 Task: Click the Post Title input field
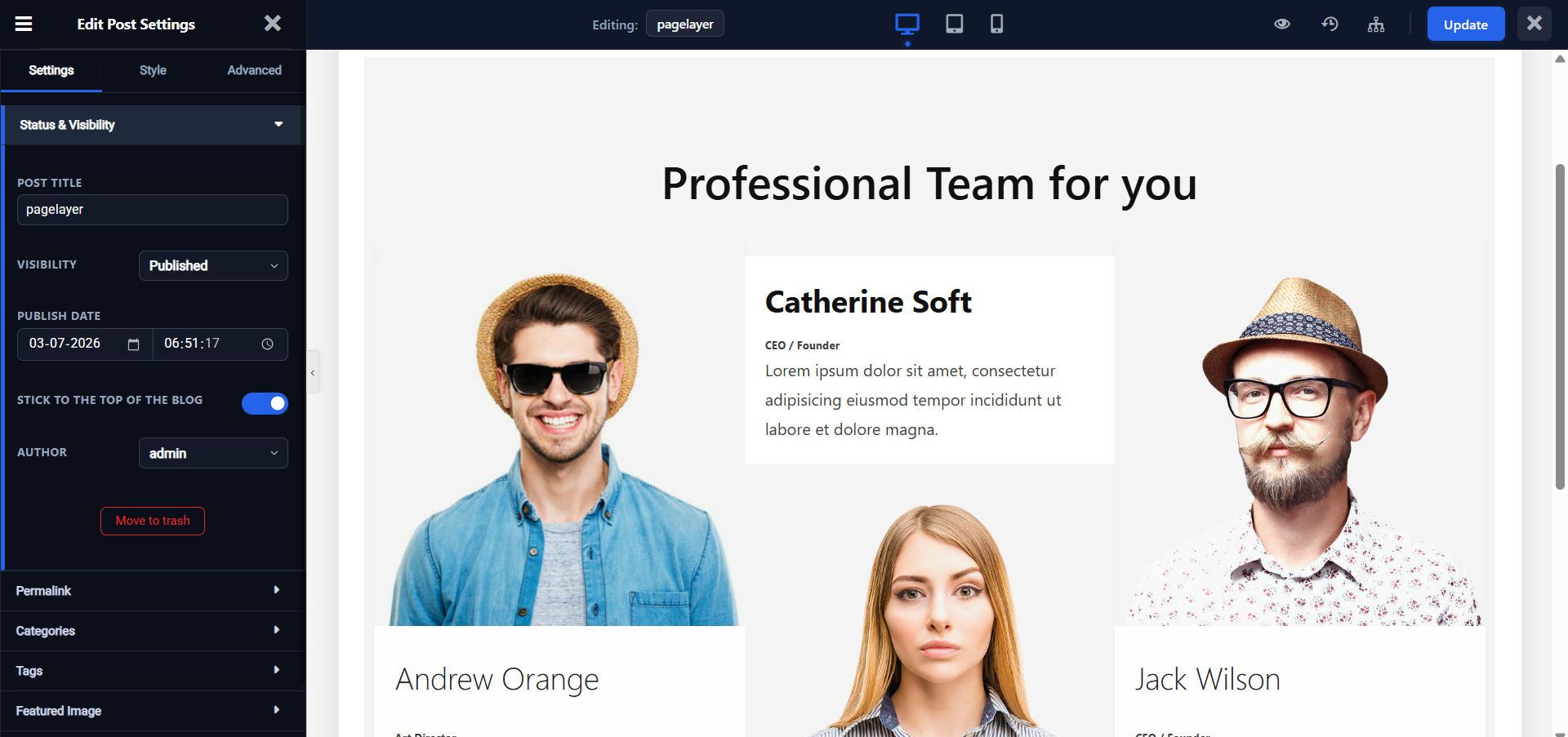(153, 210)
